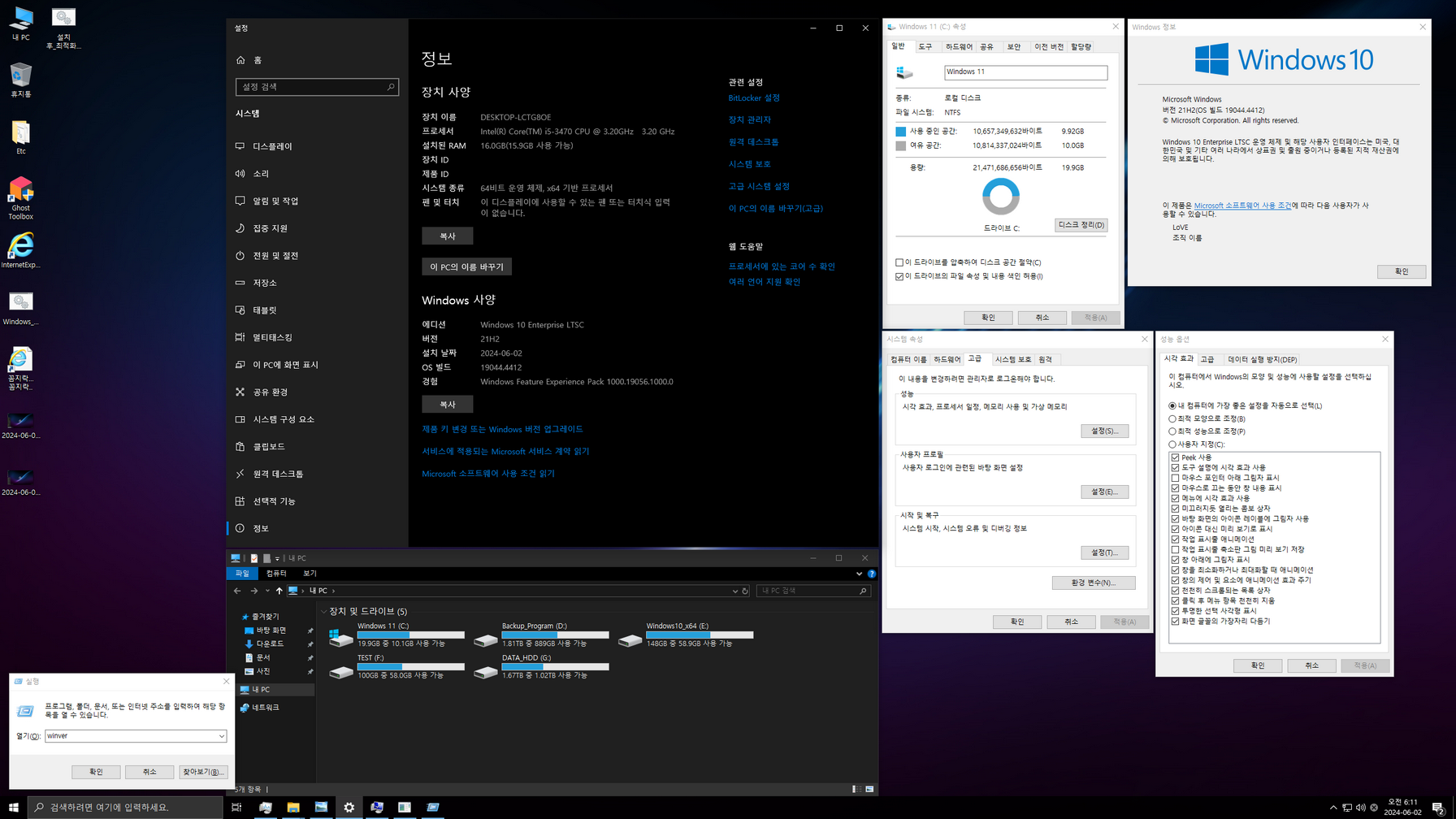Open the BitLocker 설정 link

[754, 97]
